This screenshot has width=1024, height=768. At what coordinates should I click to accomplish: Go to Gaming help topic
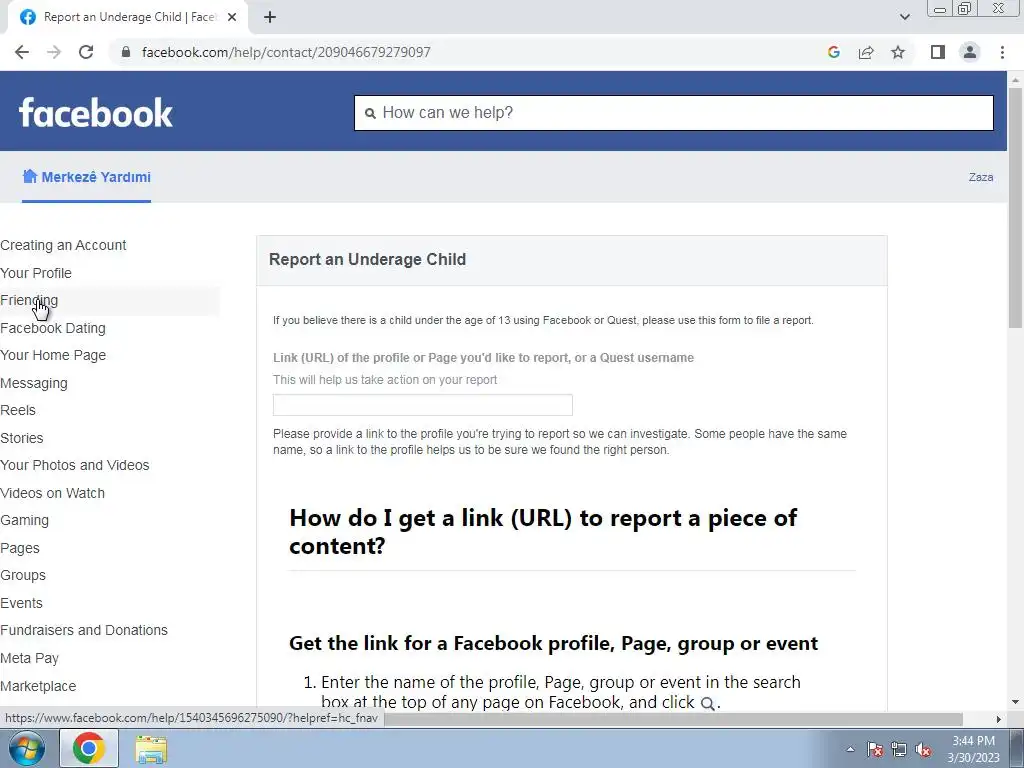point(24,520)
